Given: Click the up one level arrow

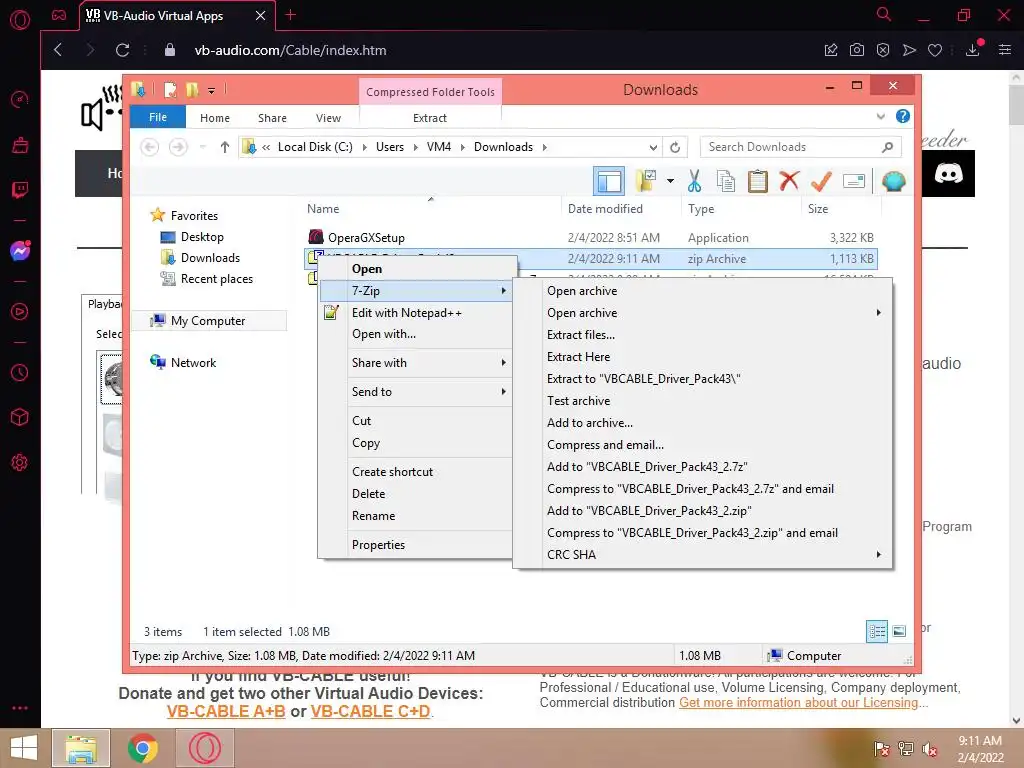Looking at the screenshot, I should click(225, 147).
